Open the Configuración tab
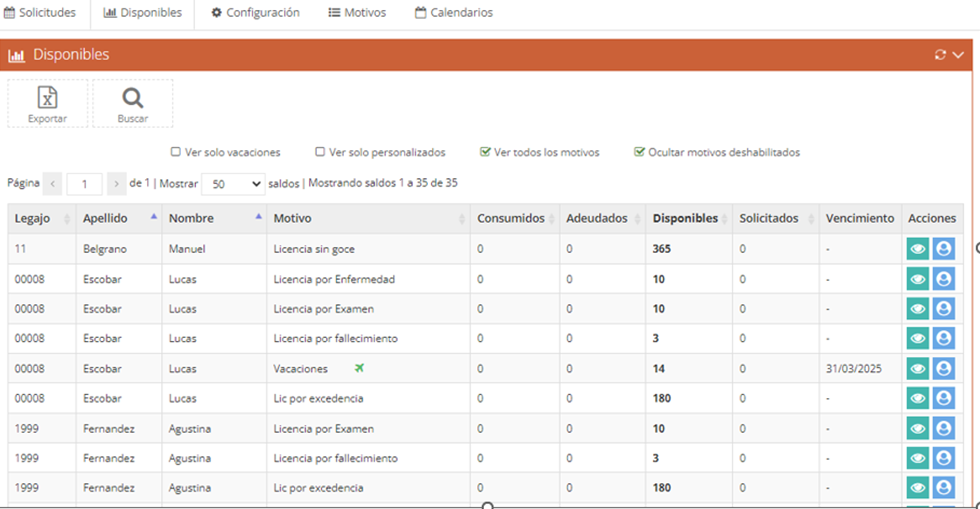Screen dimensions: 980x509 pos(256,13)
